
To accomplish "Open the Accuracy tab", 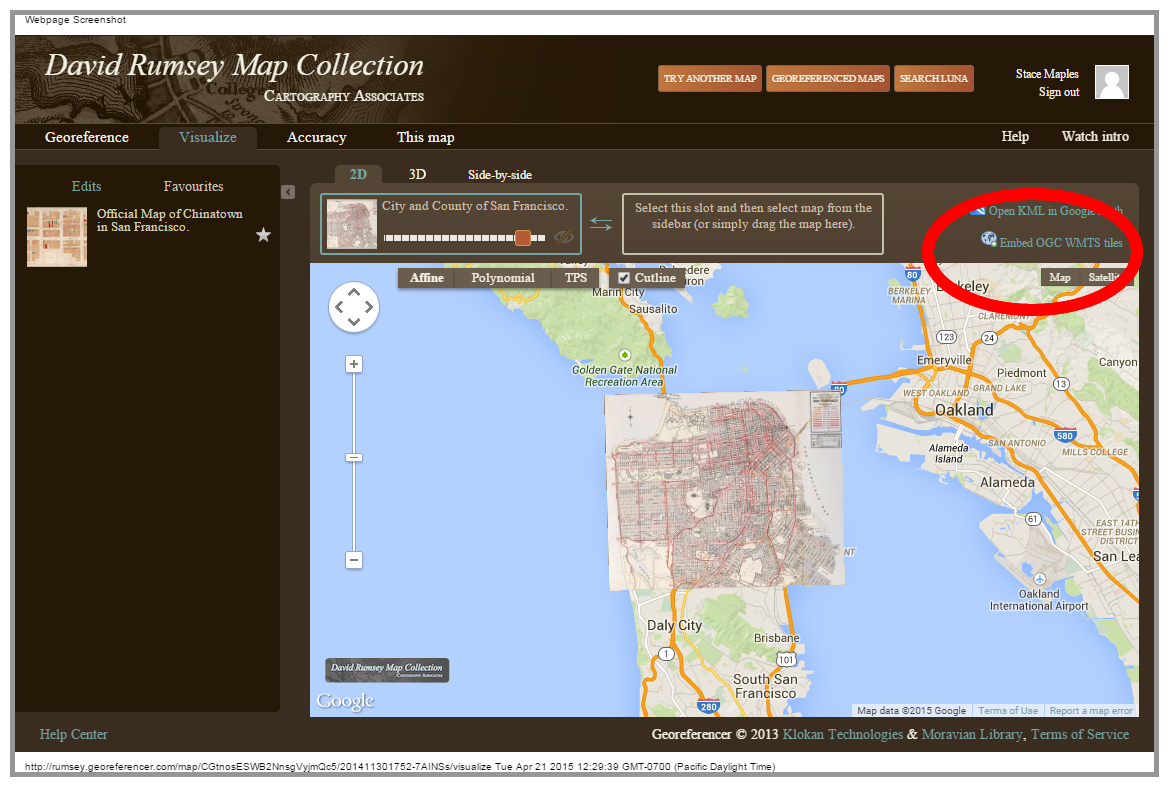I will pyautogui.click(x=317, y=137).
